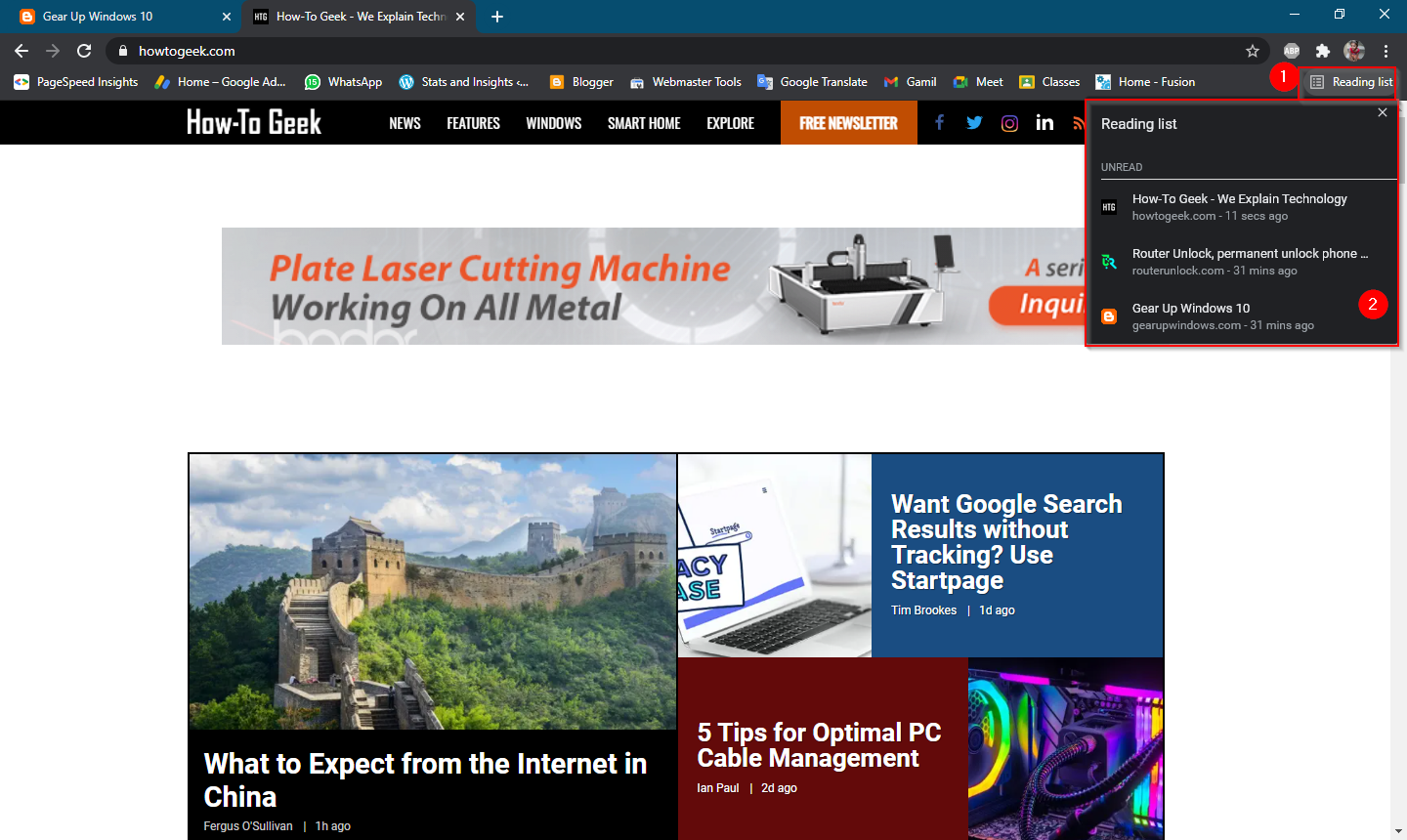Viewport: 1407px width, 840px height.
Task: View site info via the lock icon
Action: tap(122, 51)
